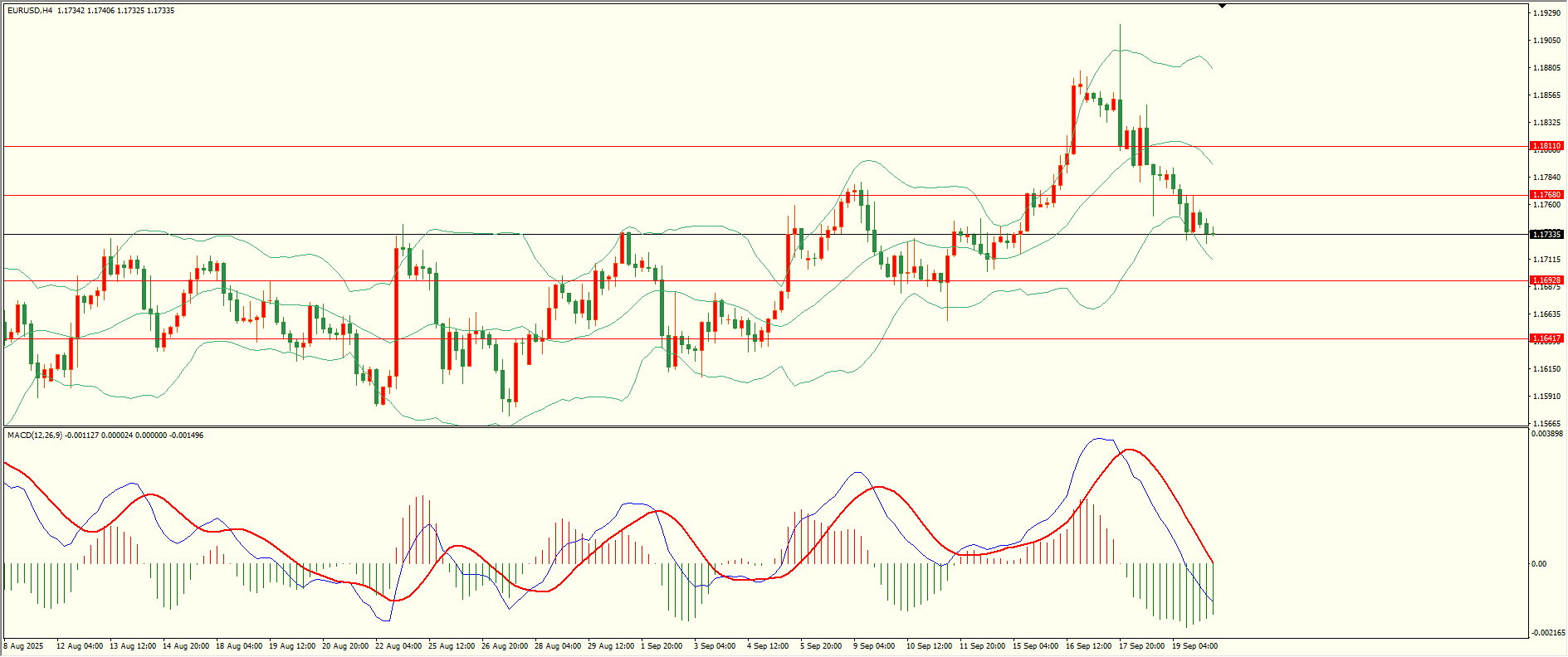
Task: Click the 1.19290 price axis value
Action: [x=1546, y=13]
